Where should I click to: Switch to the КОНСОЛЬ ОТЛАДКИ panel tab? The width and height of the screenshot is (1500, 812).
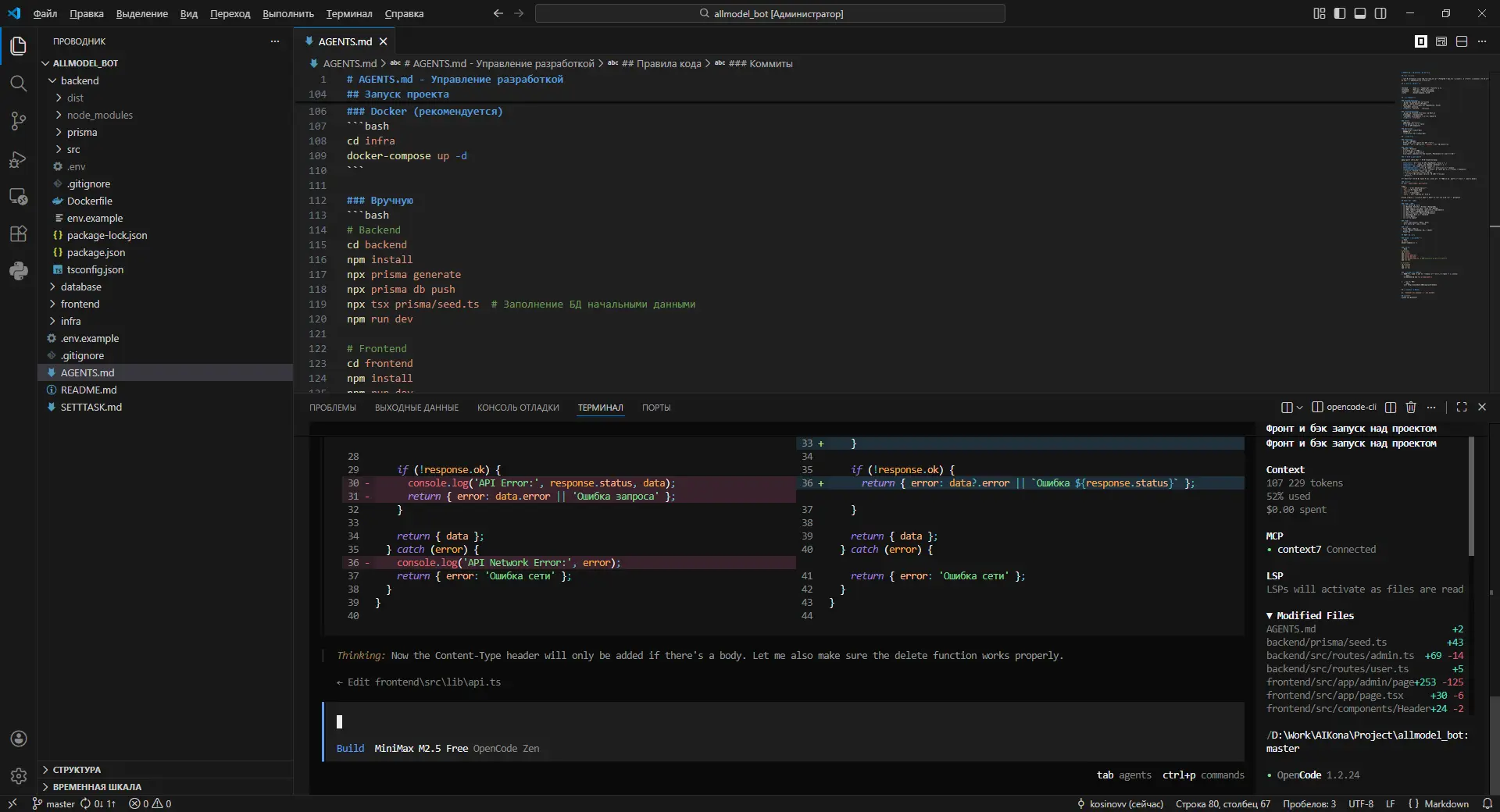pyautogui.click(x=518, y=408)
